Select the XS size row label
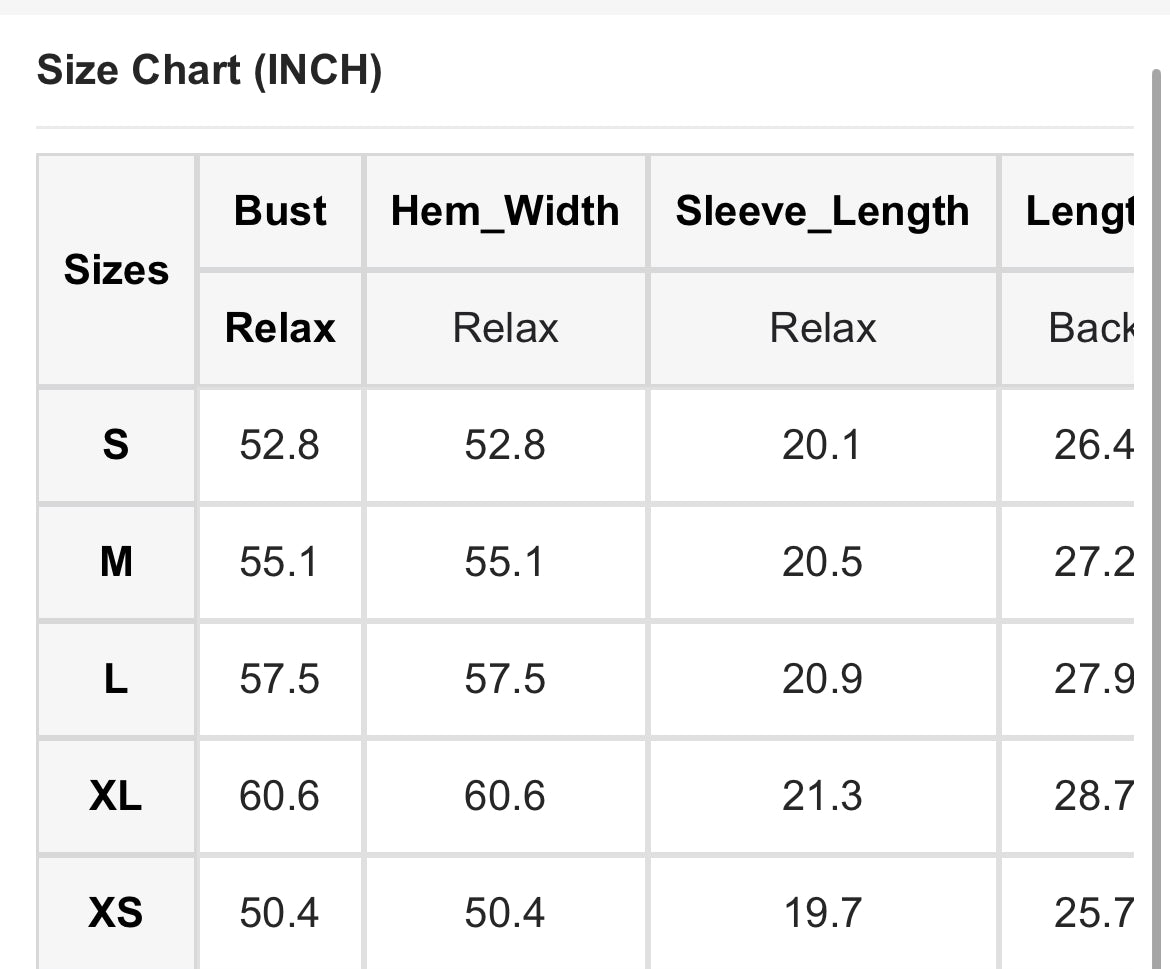The width and height of the screenshot is (1170, 969). (116, 913)
